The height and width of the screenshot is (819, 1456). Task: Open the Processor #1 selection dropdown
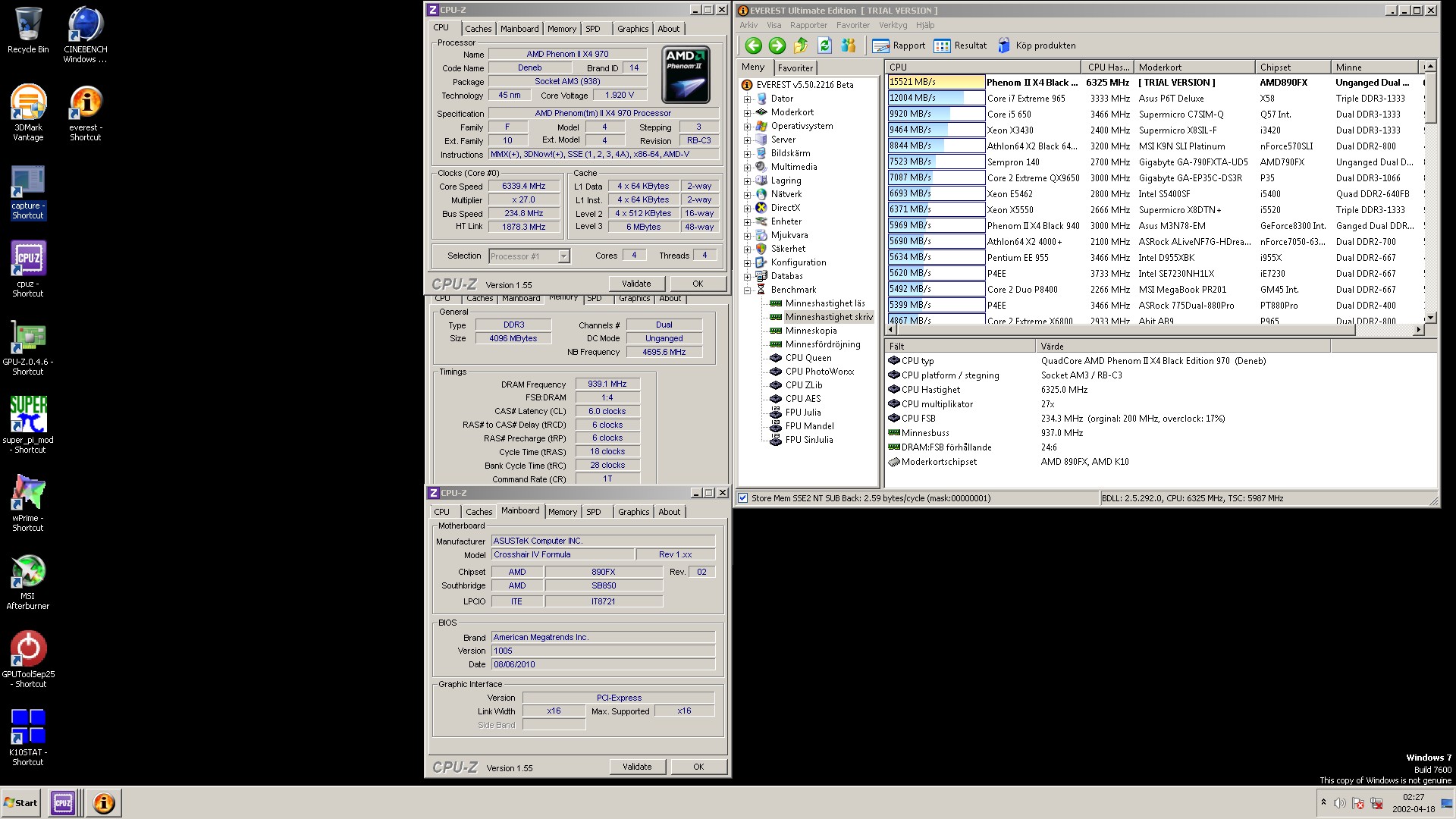pyautogui.click(x=563, y=256)
